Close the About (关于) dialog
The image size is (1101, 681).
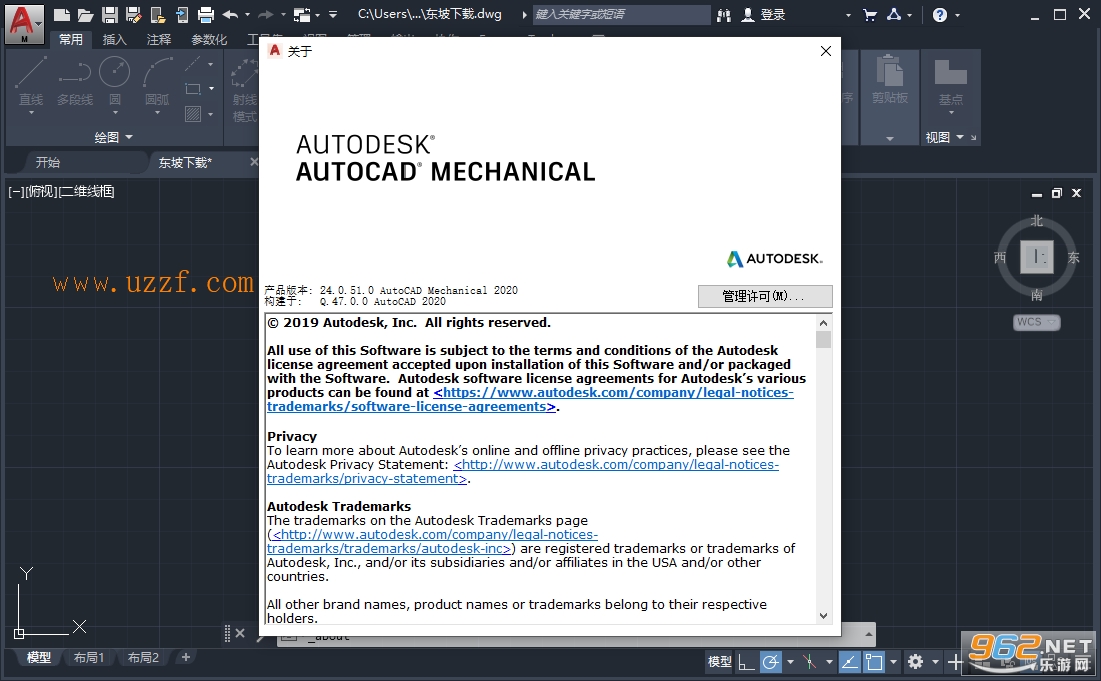tap(826, 51)
